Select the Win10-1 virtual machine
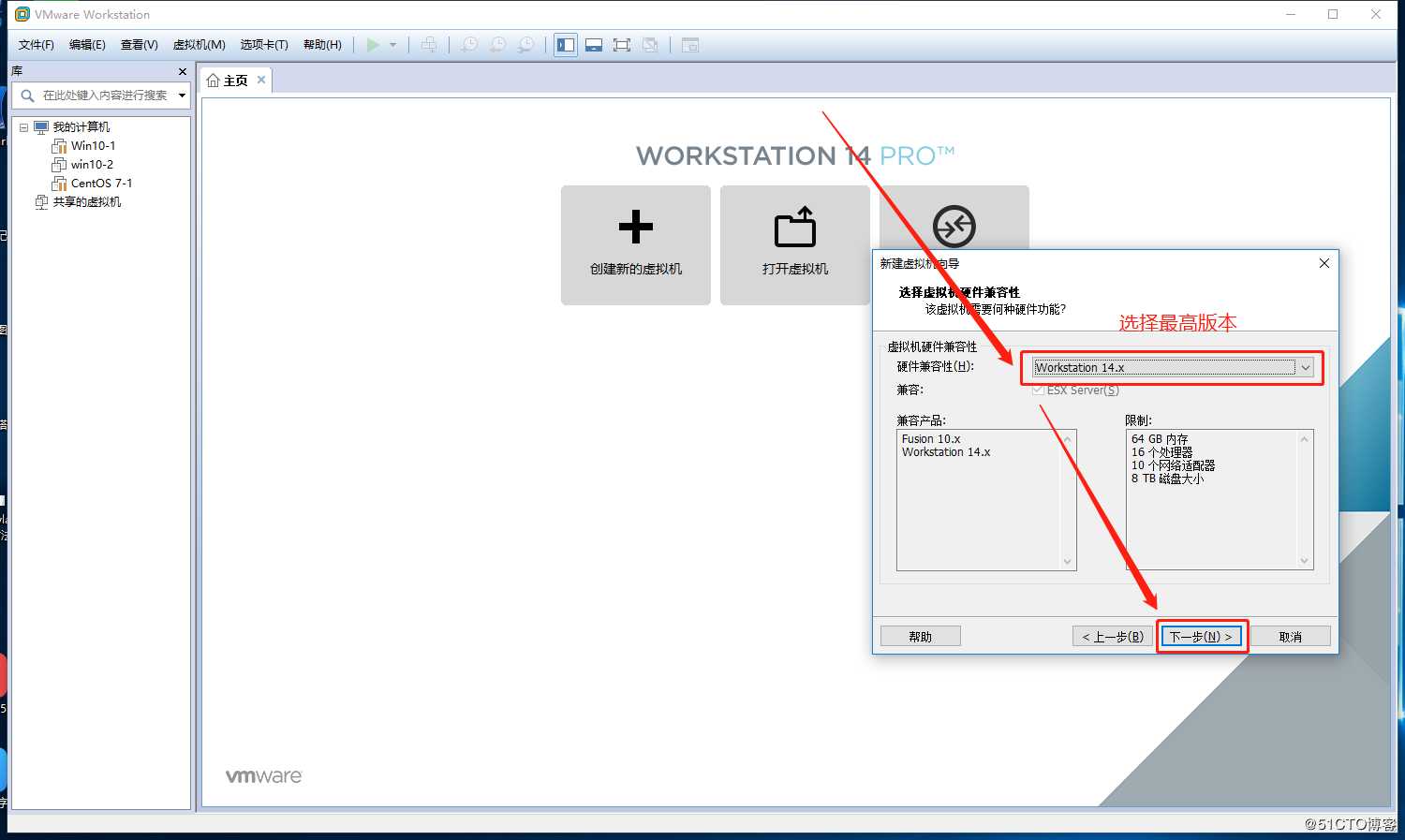1405x840 pixels. (x=93, y=146)
